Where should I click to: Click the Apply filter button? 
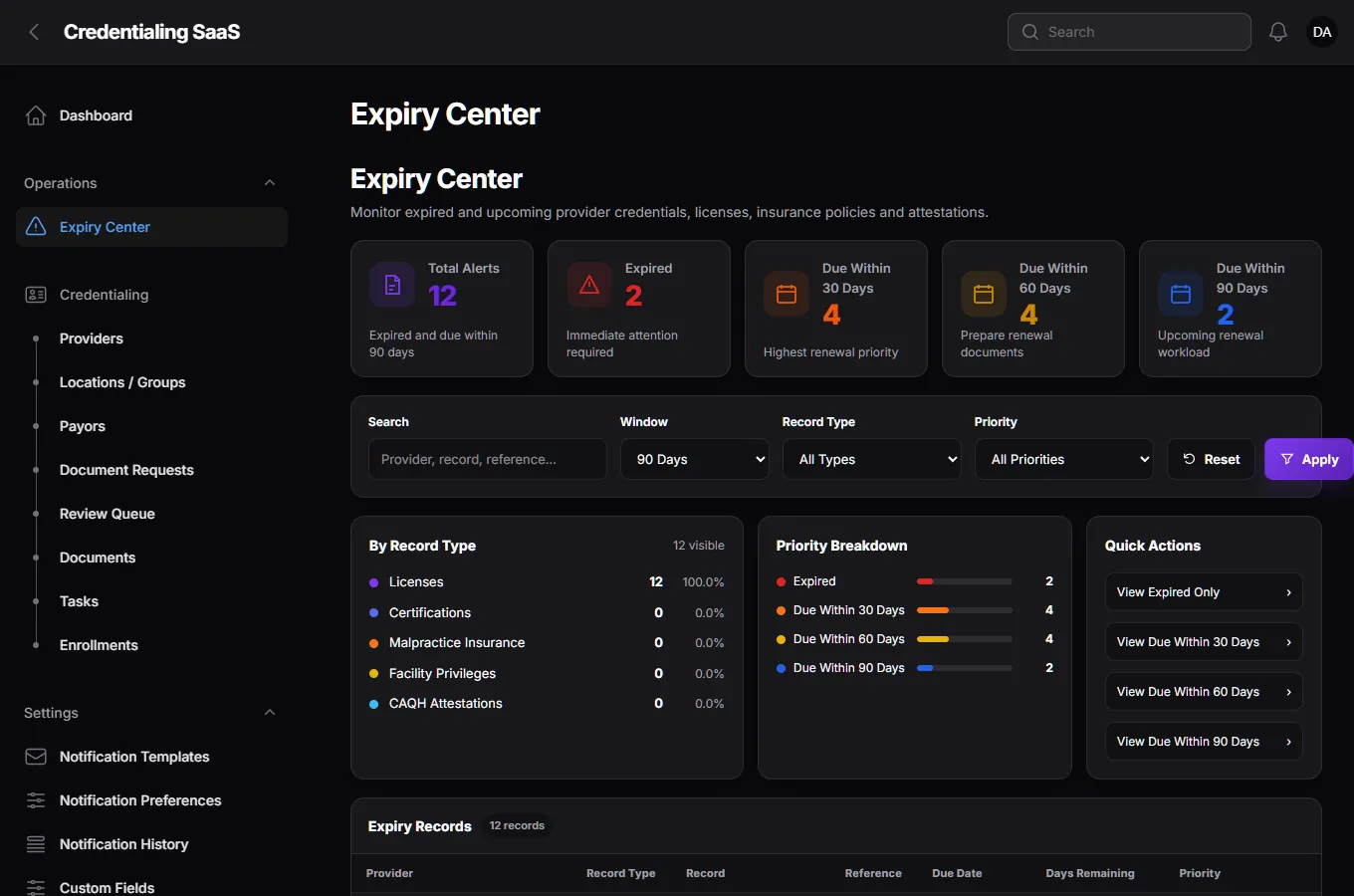tap(1309, 459)
